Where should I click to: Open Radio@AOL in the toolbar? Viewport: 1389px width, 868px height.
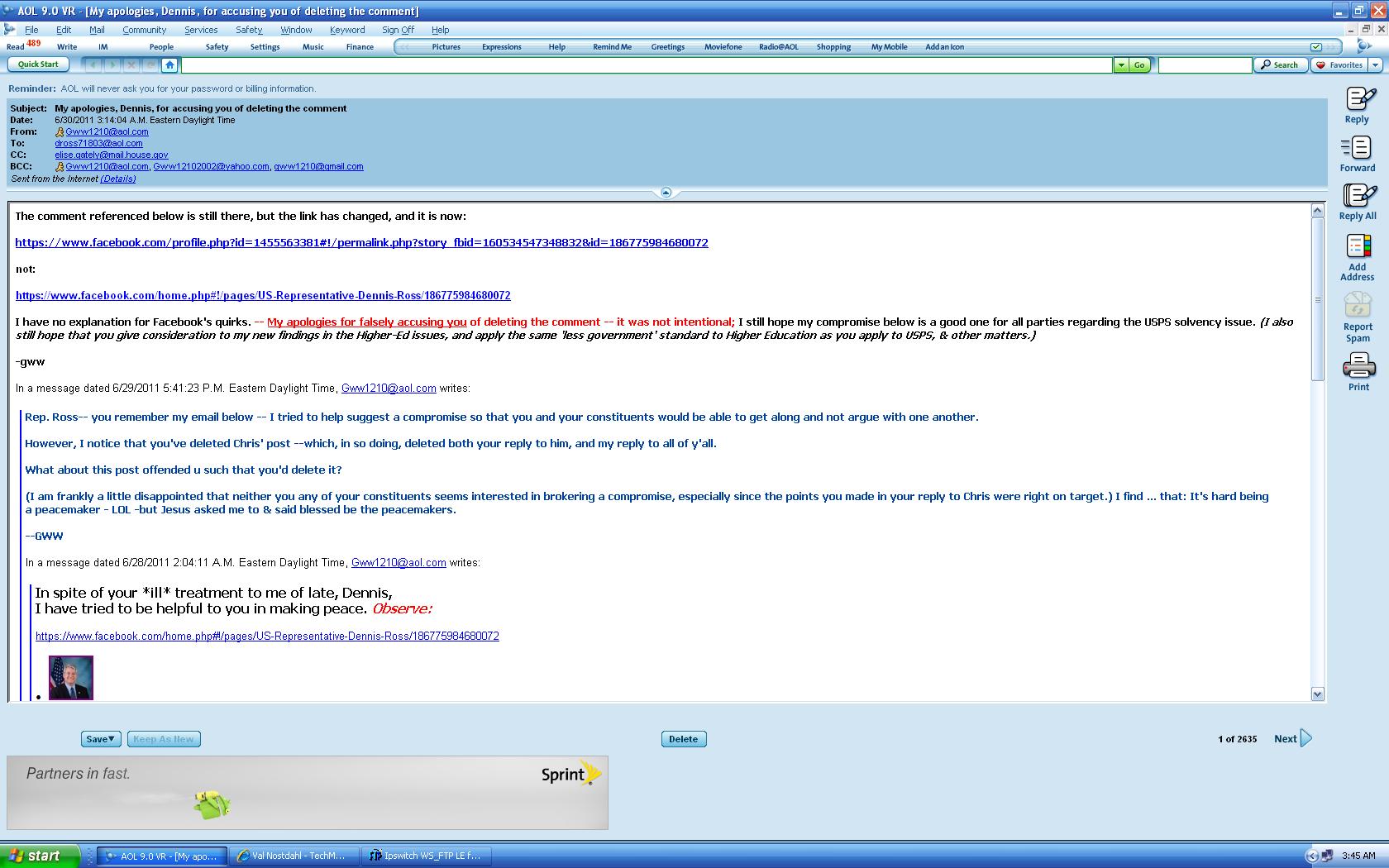779,47
